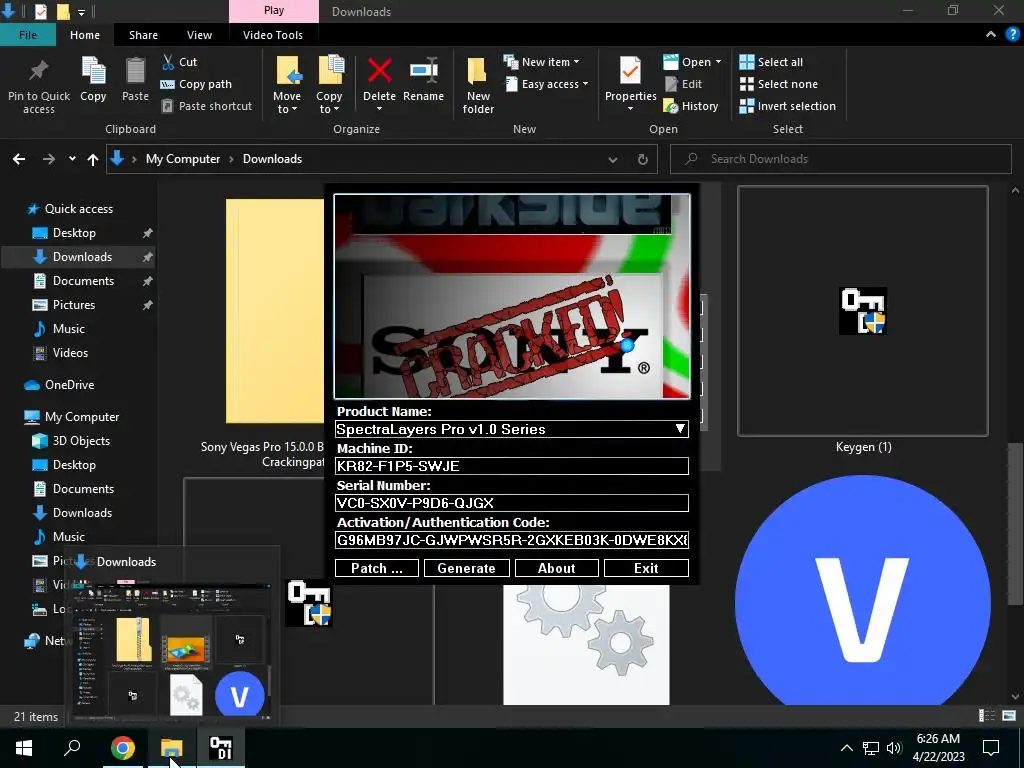Image resolution: width=1024 pixels, height=768 pixels.
Task: Click Select all in the ribbon
Action: coord(771,62)
